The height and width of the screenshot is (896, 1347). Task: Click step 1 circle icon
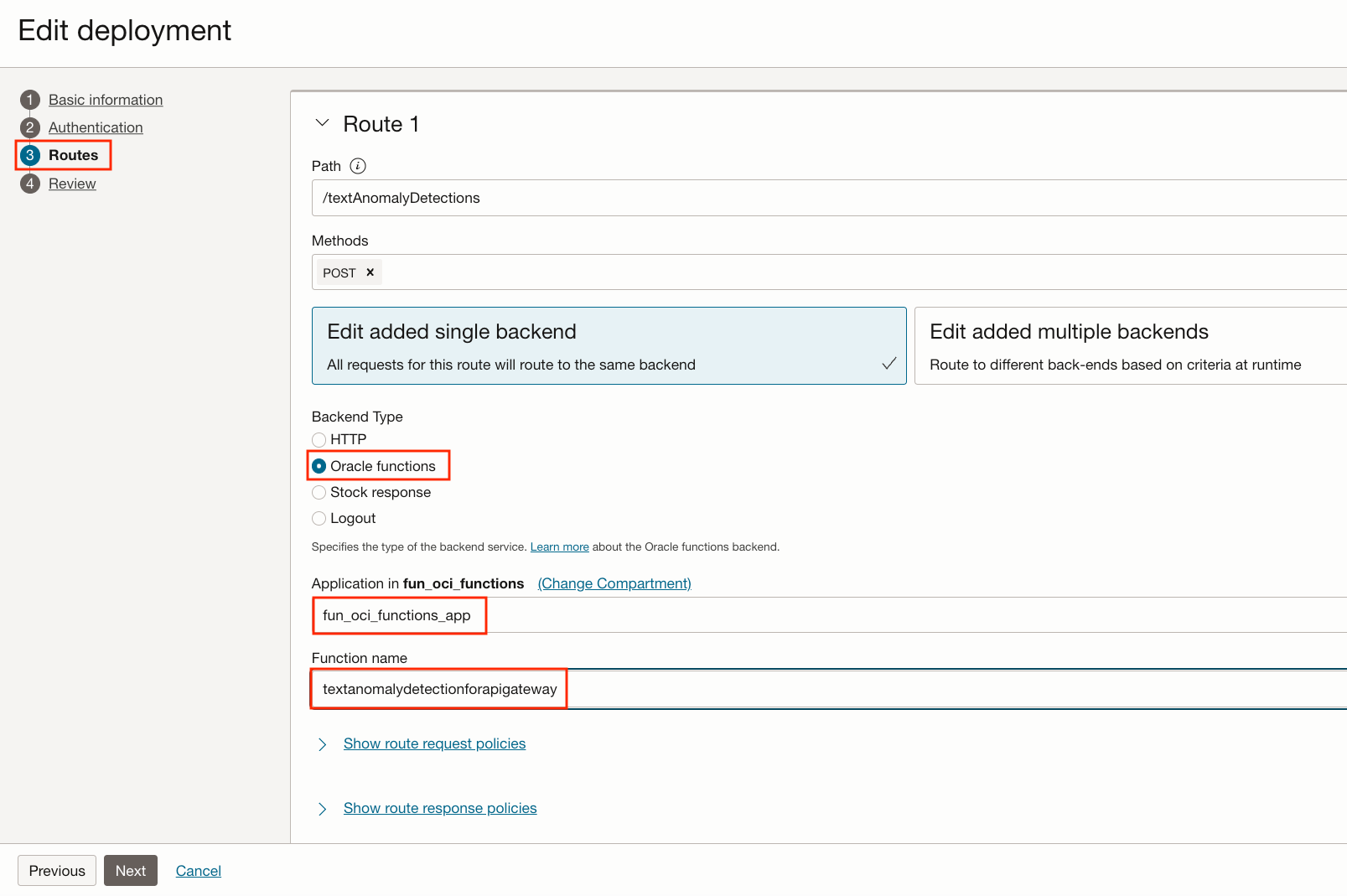pyautogui.click(x=30, y=100)
